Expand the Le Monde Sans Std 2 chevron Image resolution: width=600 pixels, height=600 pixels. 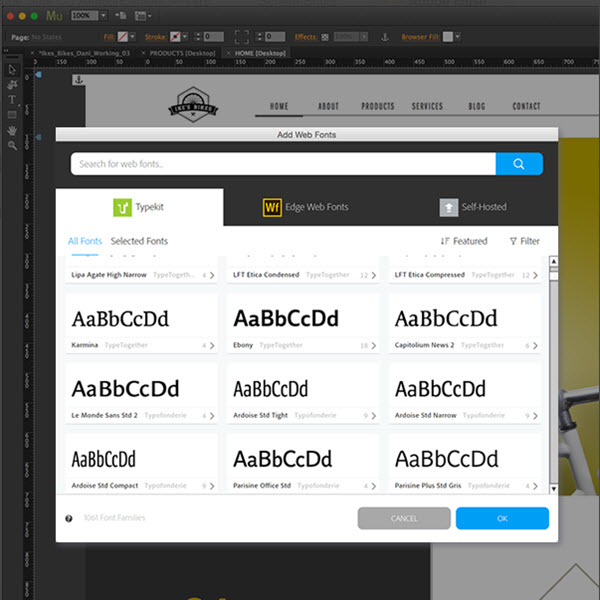(x=212, y=416)
